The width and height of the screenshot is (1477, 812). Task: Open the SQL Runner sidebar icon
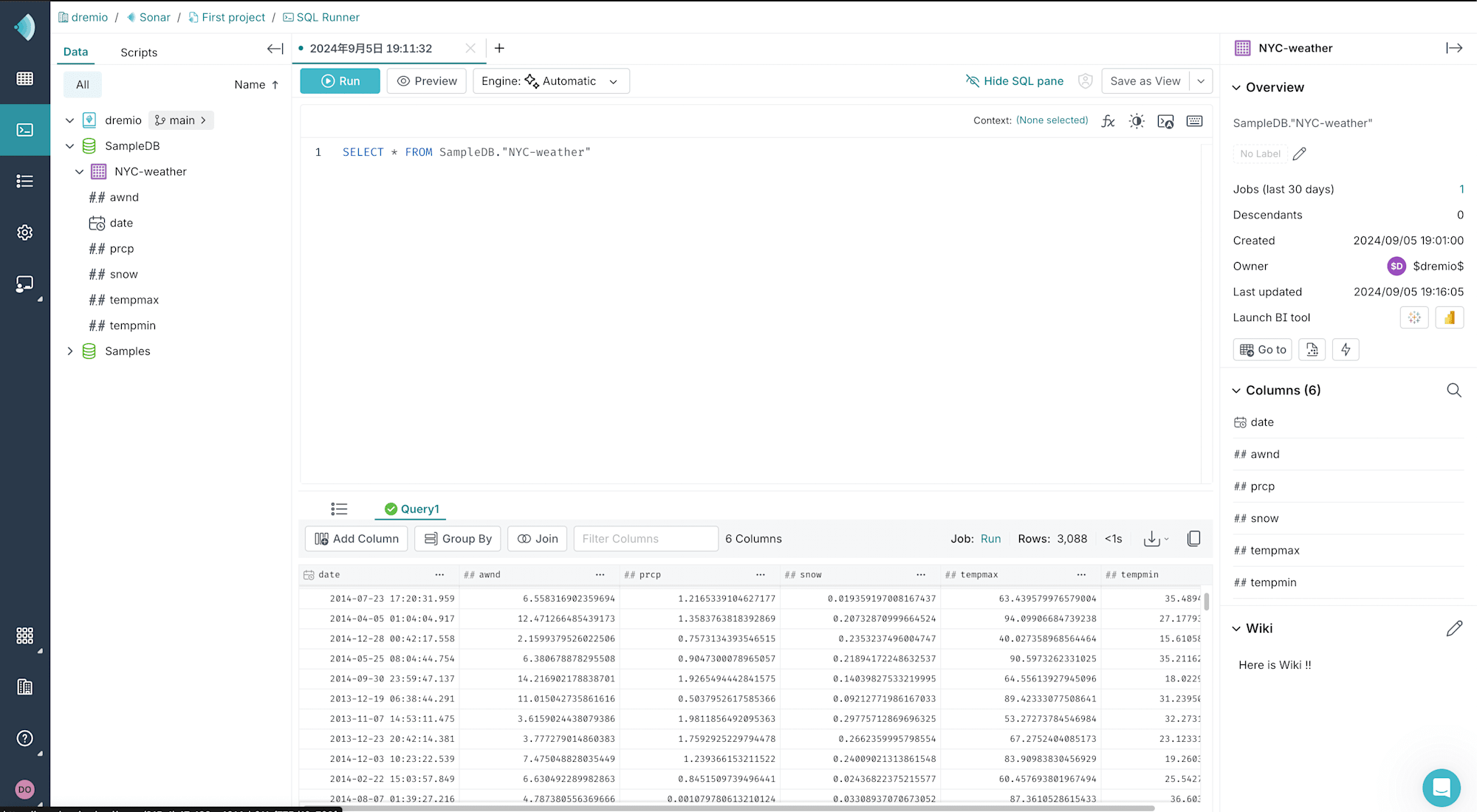tap(24, 130)
